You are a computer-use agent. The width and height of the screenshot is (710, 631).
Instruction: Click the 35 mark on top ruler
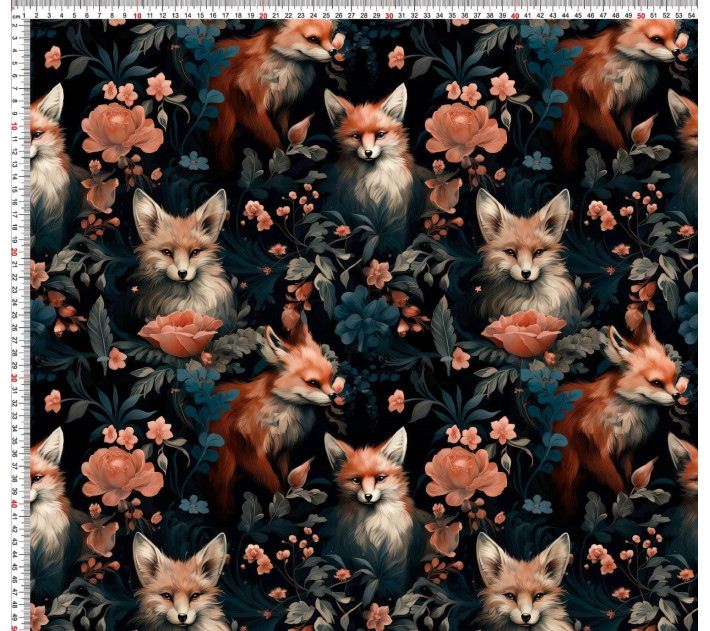pos(452,16)
